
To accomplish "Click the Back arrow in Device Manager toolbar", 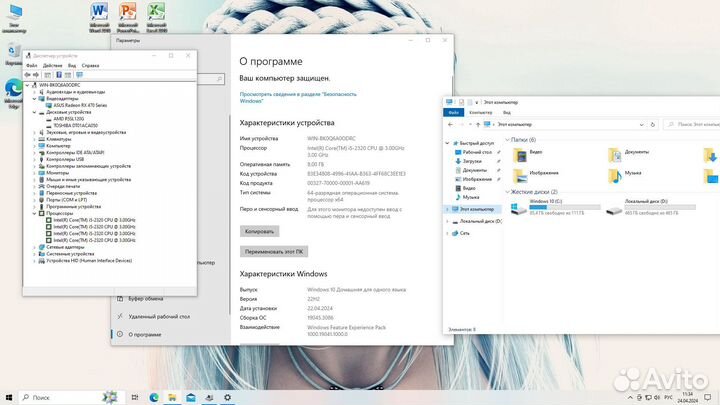I will click(28, 75).
